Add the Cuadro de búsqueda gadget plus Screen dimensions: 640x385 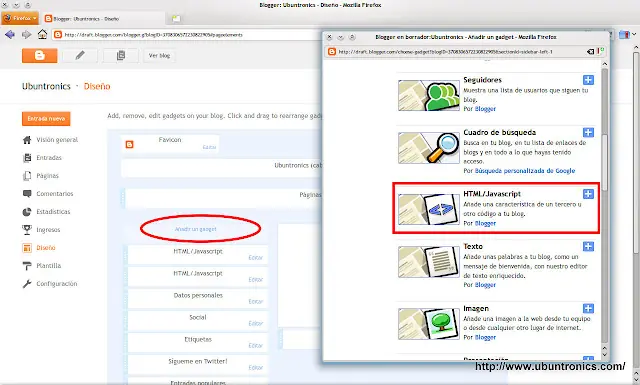tap(588, 132)
